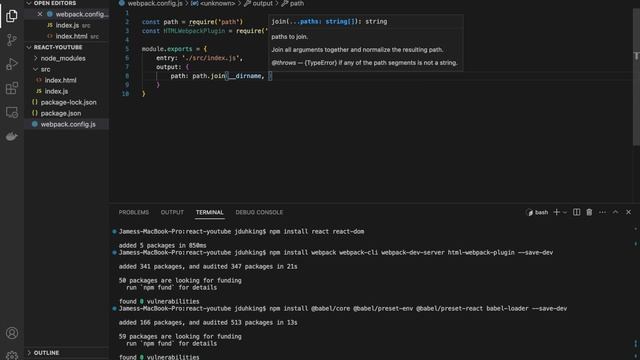The image size is (640, 360).
Task: Open the Explorer view in activity bar
Action: 12,16
